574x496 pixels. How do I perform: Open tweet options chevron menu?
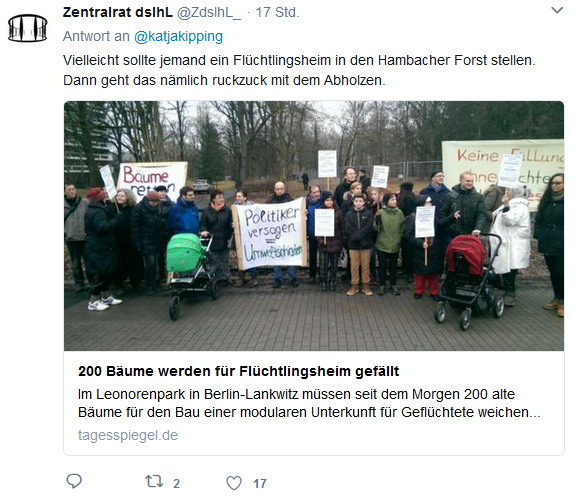557,10
